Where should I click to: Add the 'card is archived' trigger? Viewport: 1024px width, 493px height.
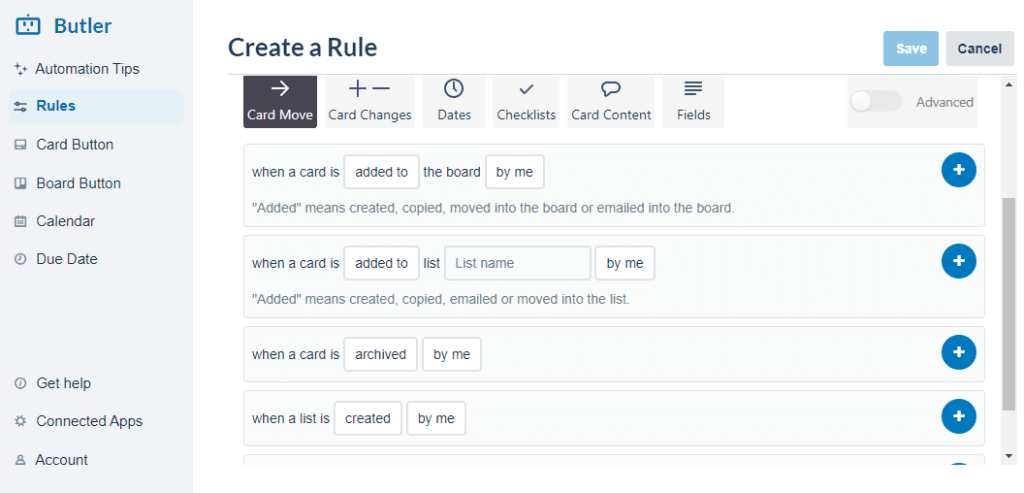pyautogui.click(x=959, y=352)
